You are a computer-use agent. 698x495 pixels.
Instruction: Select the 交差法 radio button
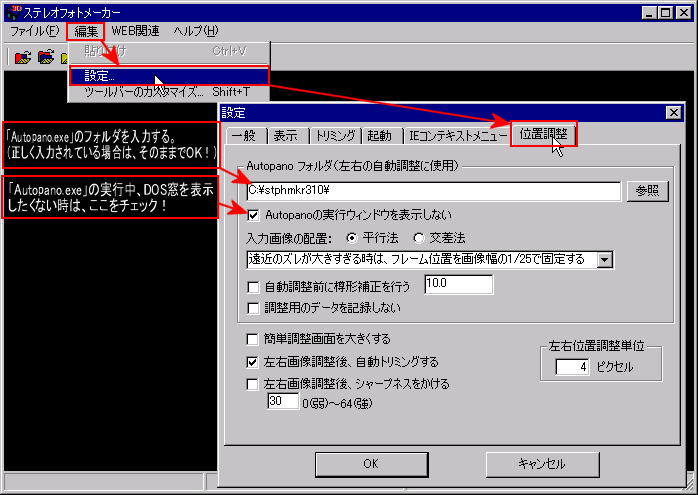point(418,238)
